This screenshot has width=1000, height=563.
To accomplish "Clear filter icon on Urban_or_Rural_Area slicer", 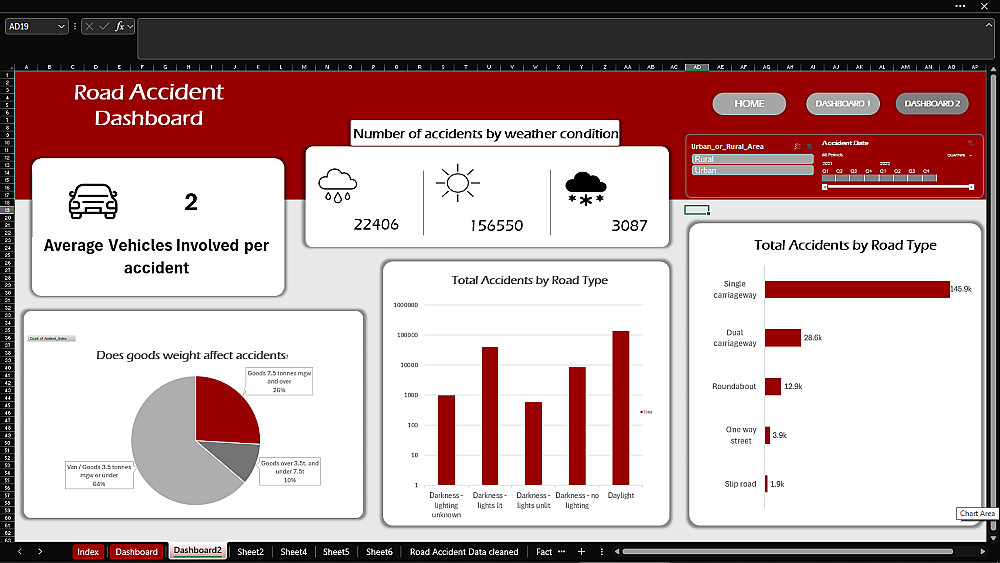I will (809, 147).
